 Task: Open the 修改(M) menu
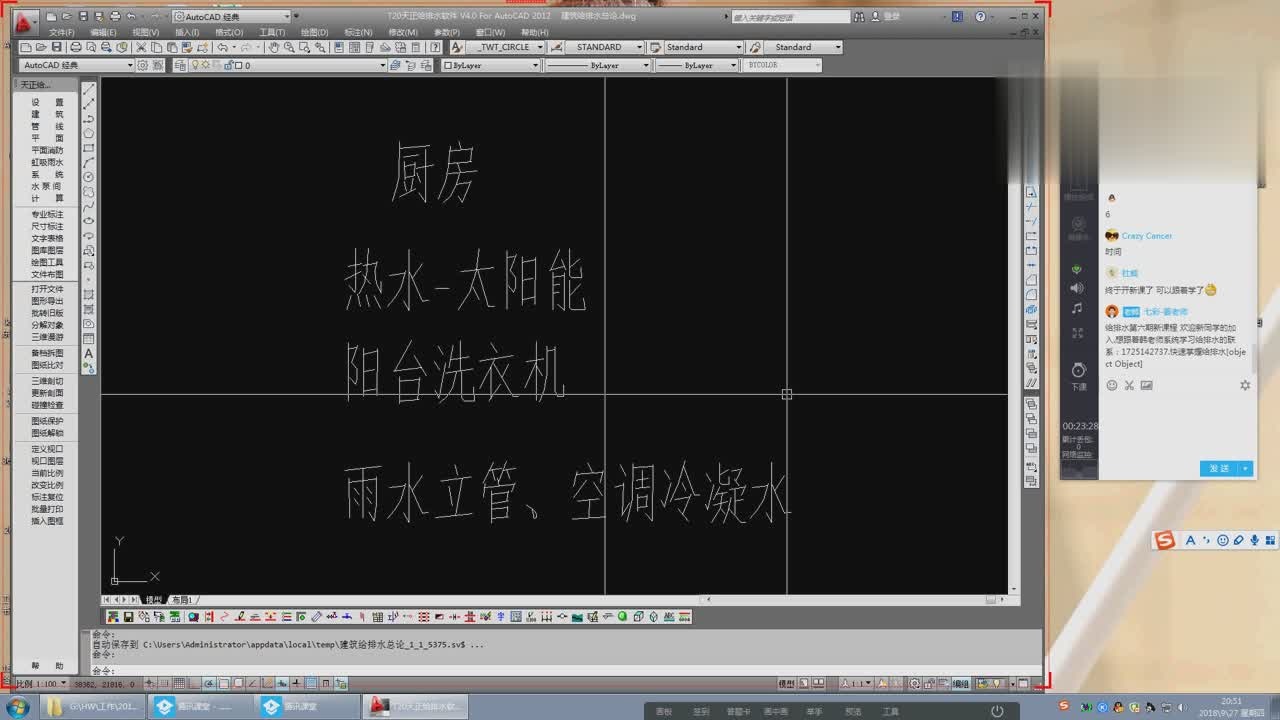403,32
